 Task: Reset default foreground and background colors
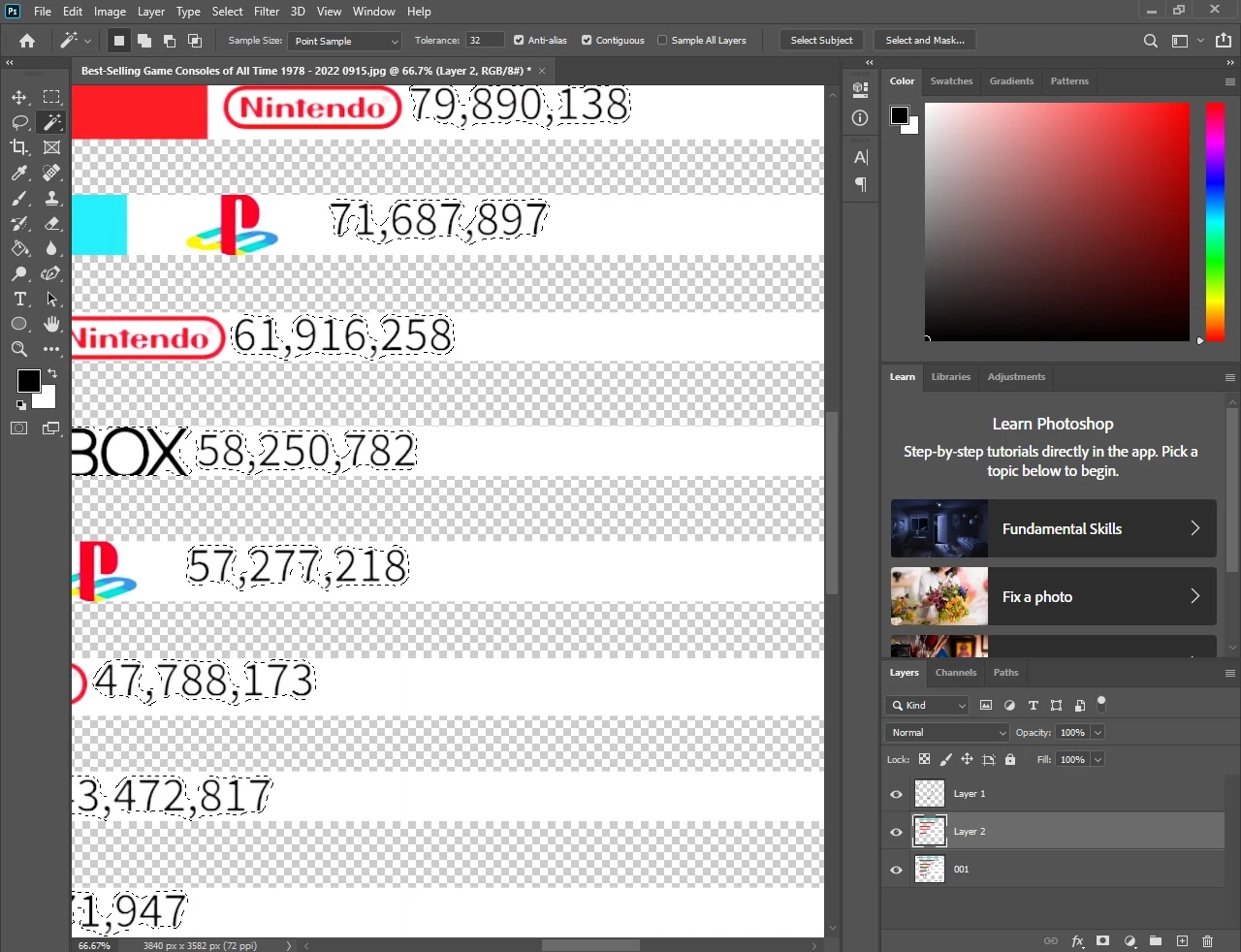20,404
